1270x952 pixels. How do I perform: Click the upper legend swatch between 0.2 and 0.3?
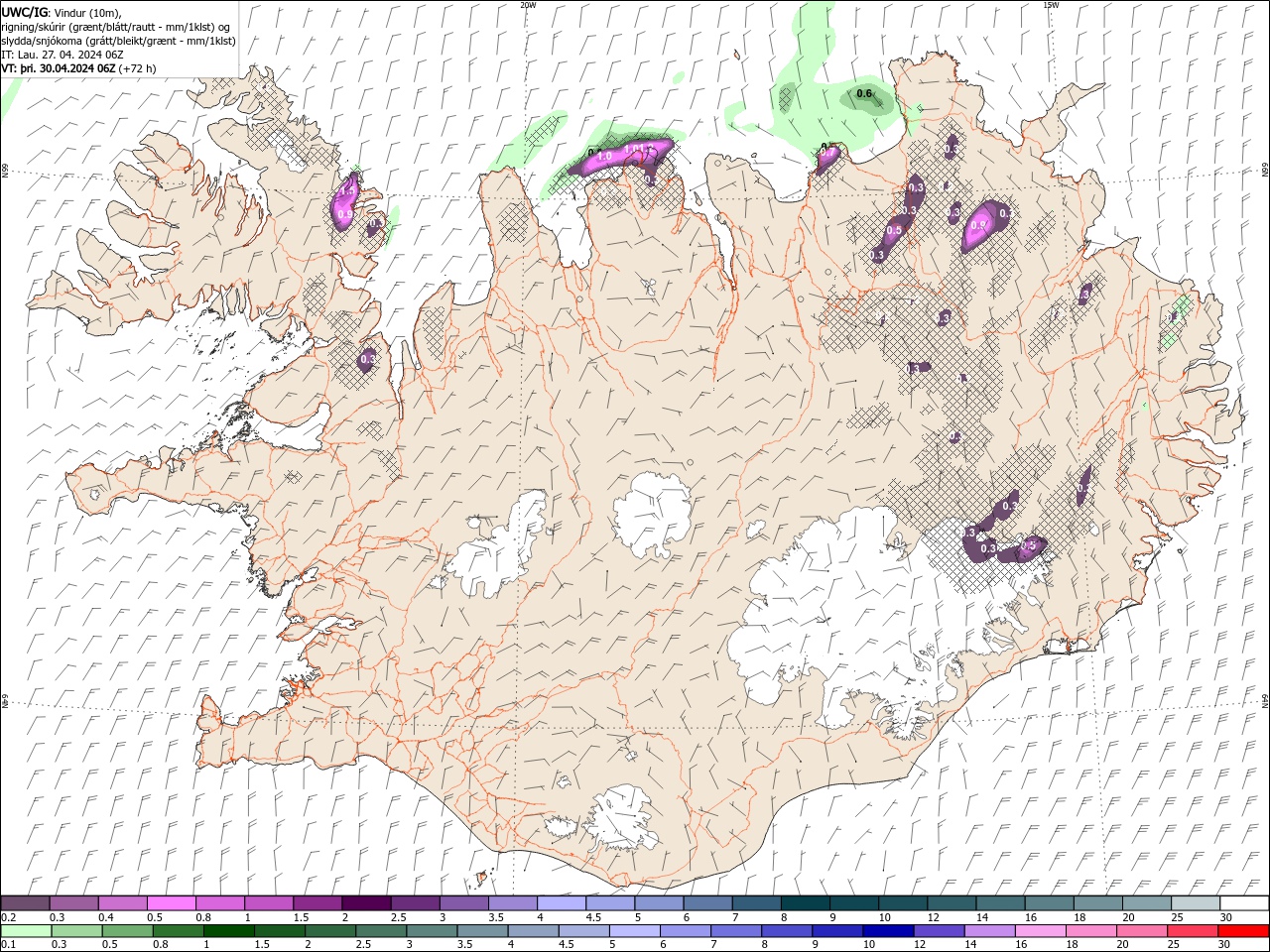pos(26,903)
